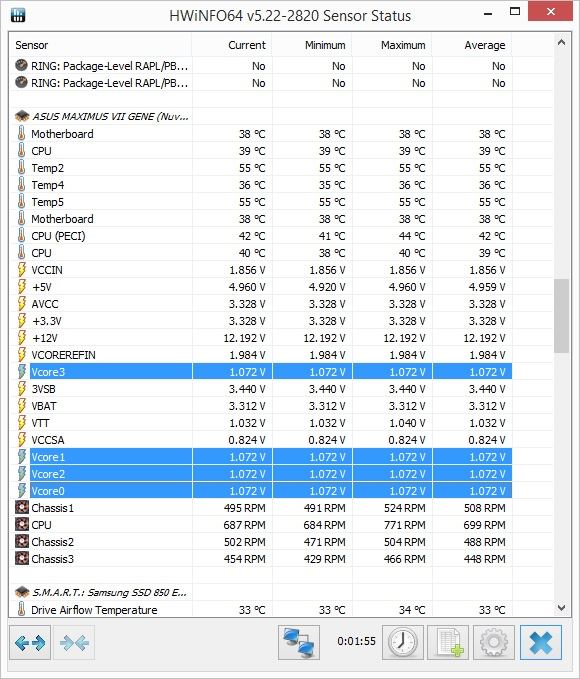
Task: Click the thermometer icon beside Temp5
Action: coord(21,202)
